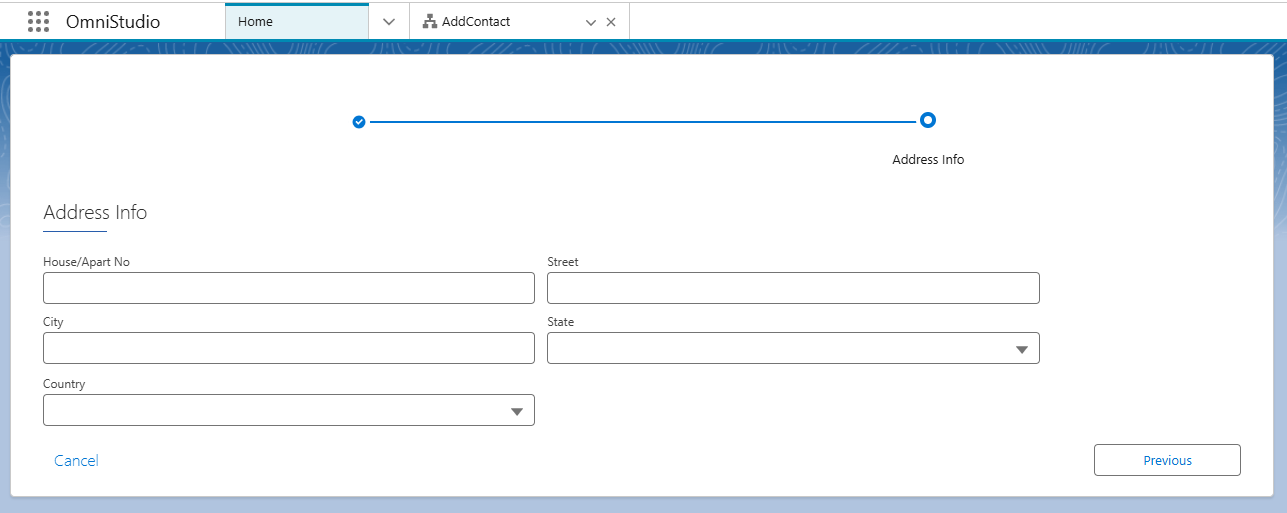Click the current Address Info step circle

pos(928,120)
